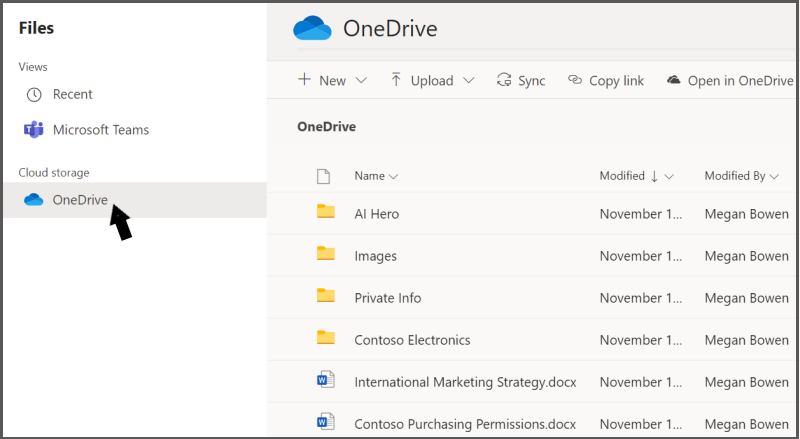This screenshot has width=800, height=439.
Task: Click the Modified date for Private Info
Action: pos(641,298)
